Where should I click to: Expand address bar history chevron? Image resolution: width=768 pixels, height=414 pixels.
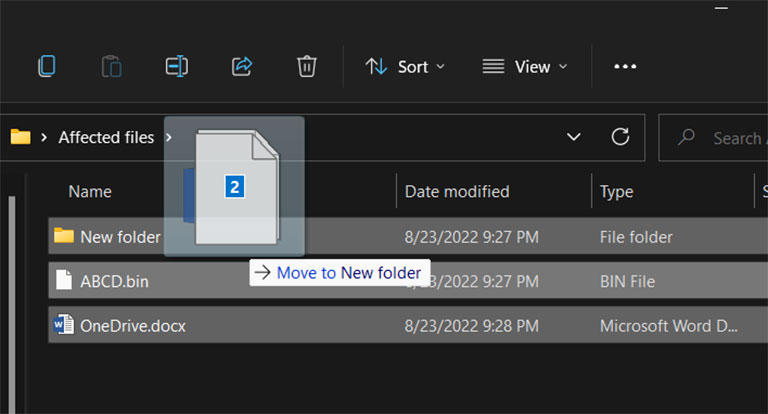tap(574, 137)
